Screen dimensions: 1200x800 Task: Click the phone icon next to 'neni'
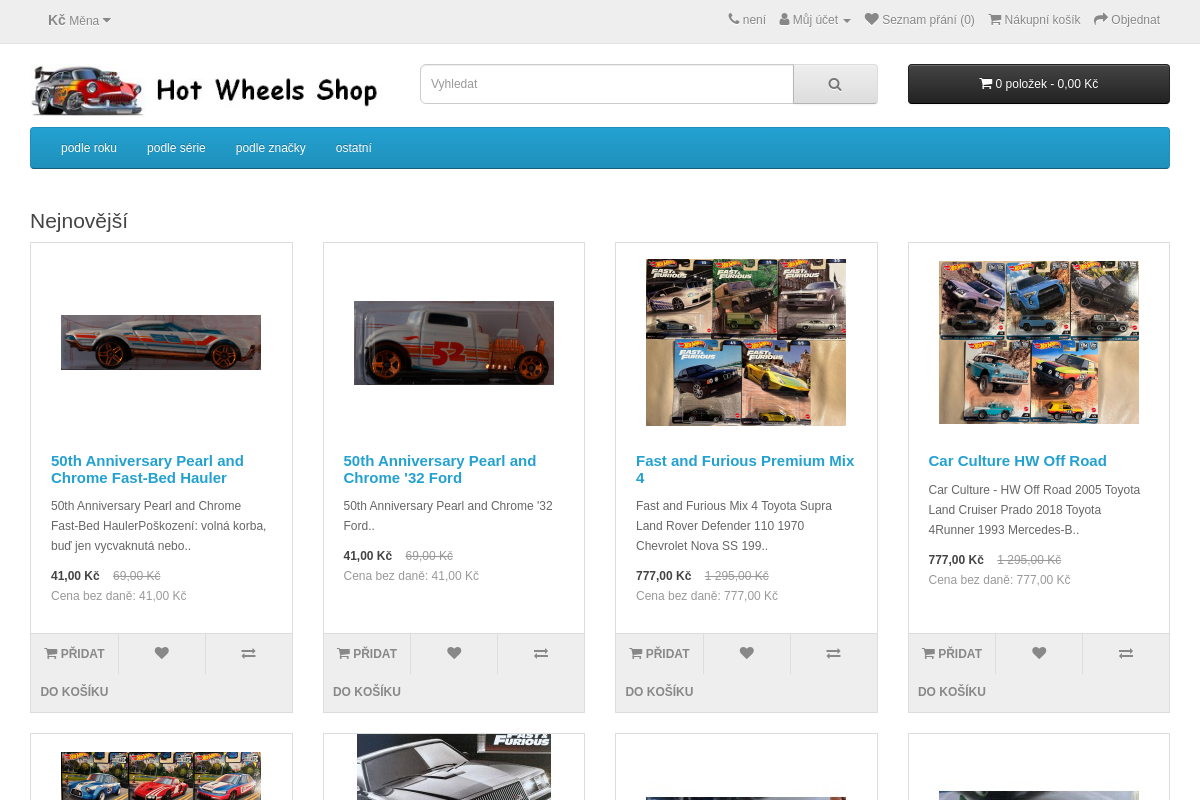click(x=735, y=19)
